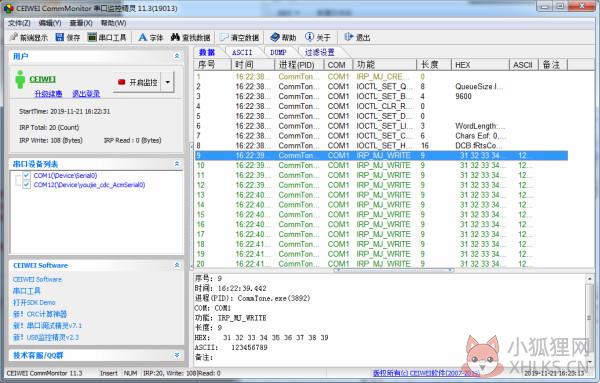Collapse the User panel
The image size is (600, 383).
coord(177,56)
